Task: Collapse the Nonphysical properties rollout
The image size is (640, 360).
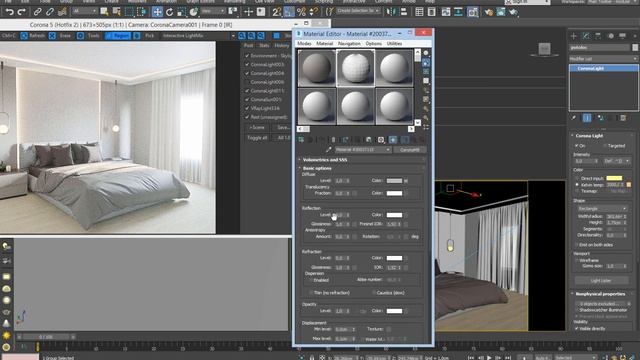Action: [600, 294]
